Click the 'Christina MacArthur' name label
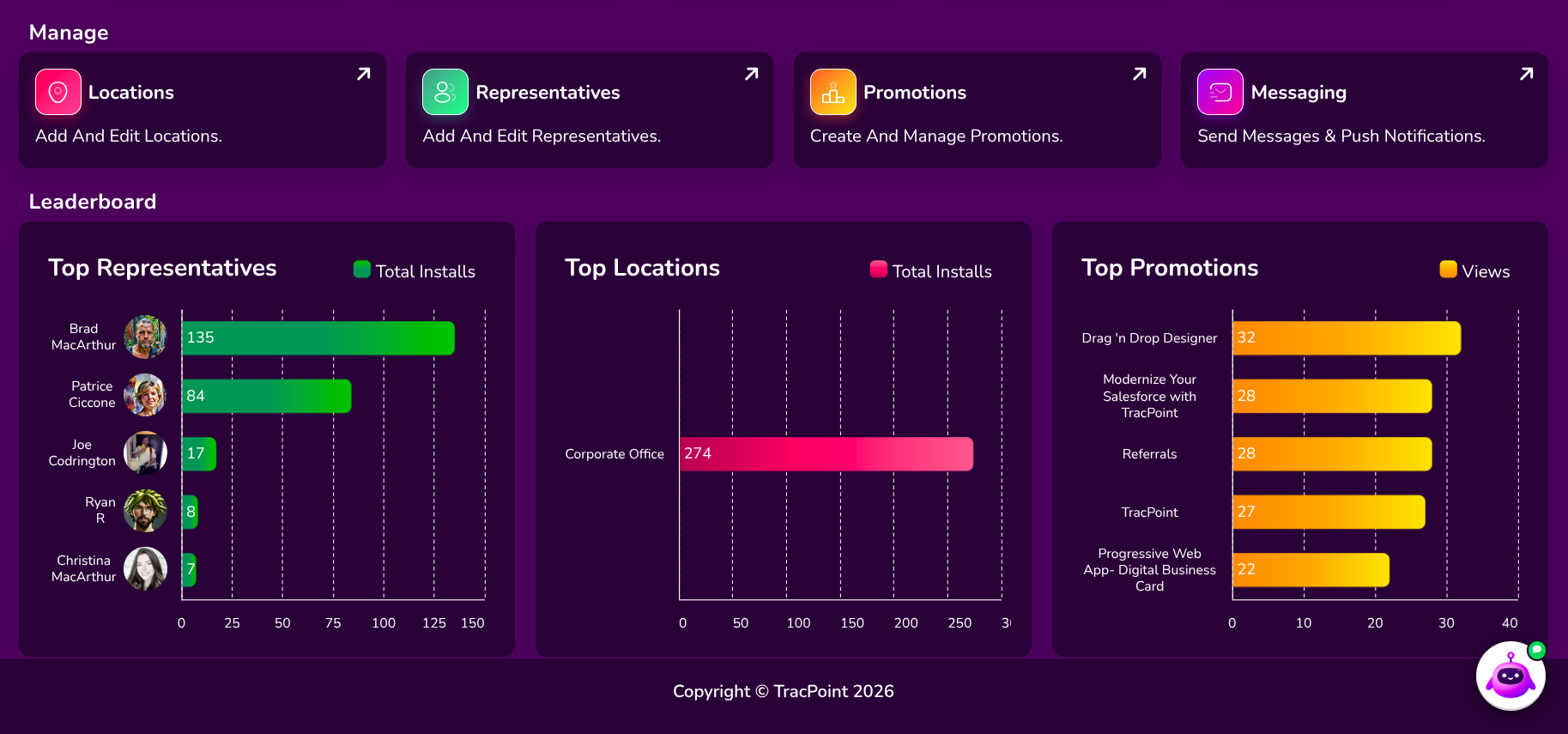The height and width of the screenshot is (734, 1568). [x=83, y=568]
